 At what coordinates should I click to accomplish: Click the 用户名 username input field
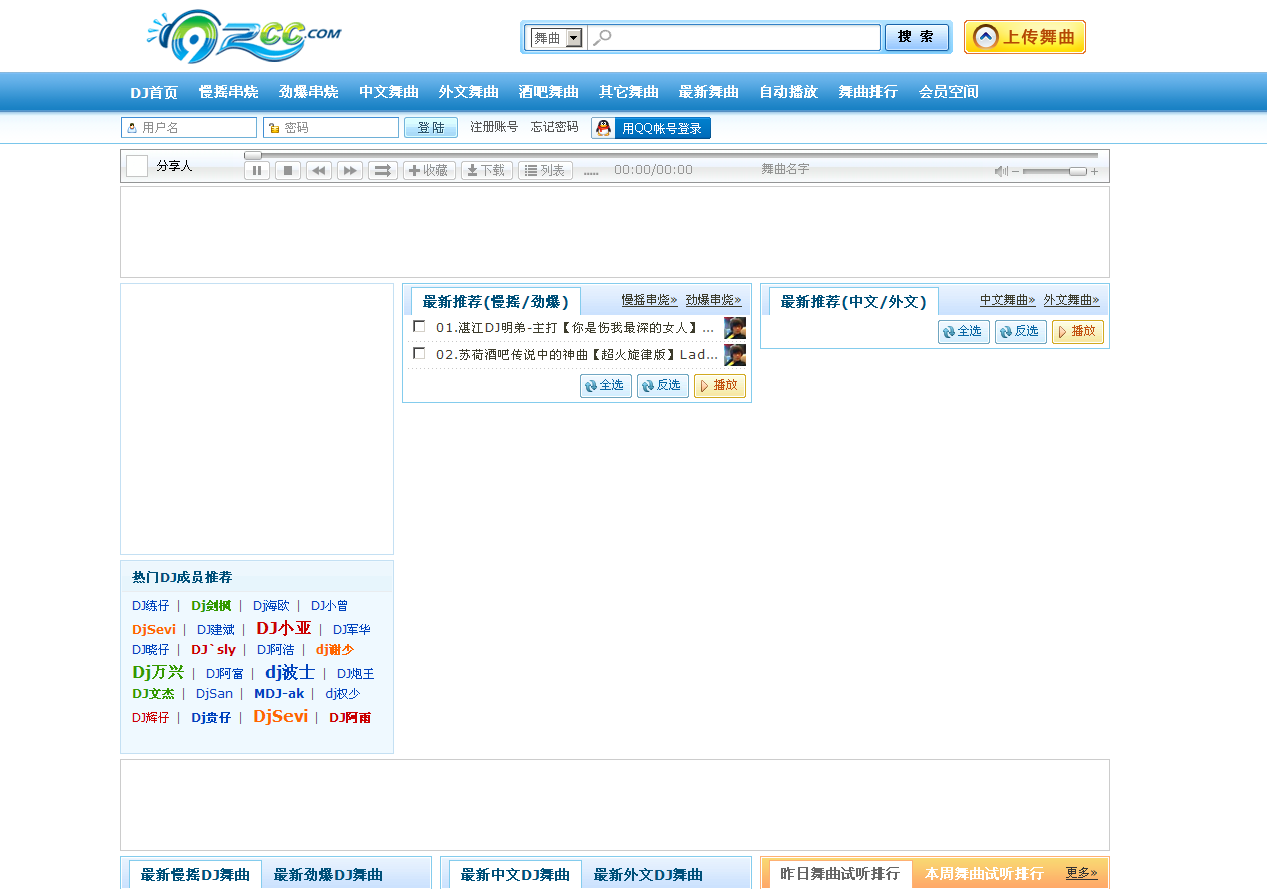pos(197,128)
